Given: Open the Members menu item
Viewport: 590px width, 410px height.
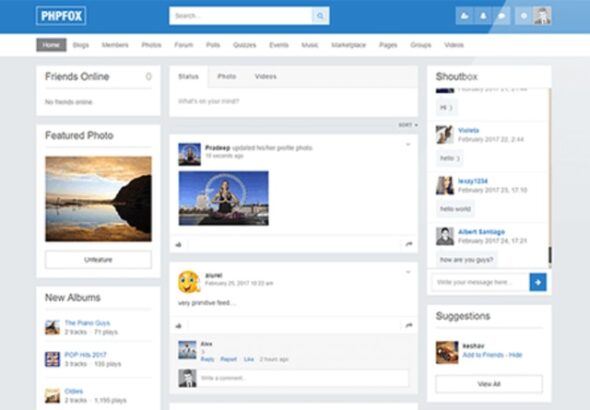Looking at the screenshot, I should [115, 45].
